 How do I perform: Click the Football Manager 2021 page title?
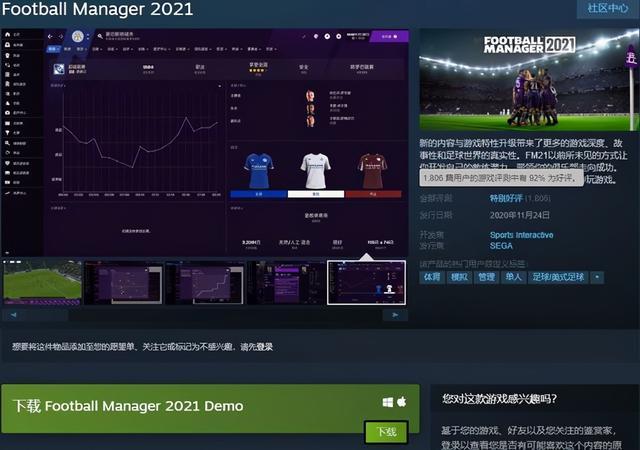[97, 9]
